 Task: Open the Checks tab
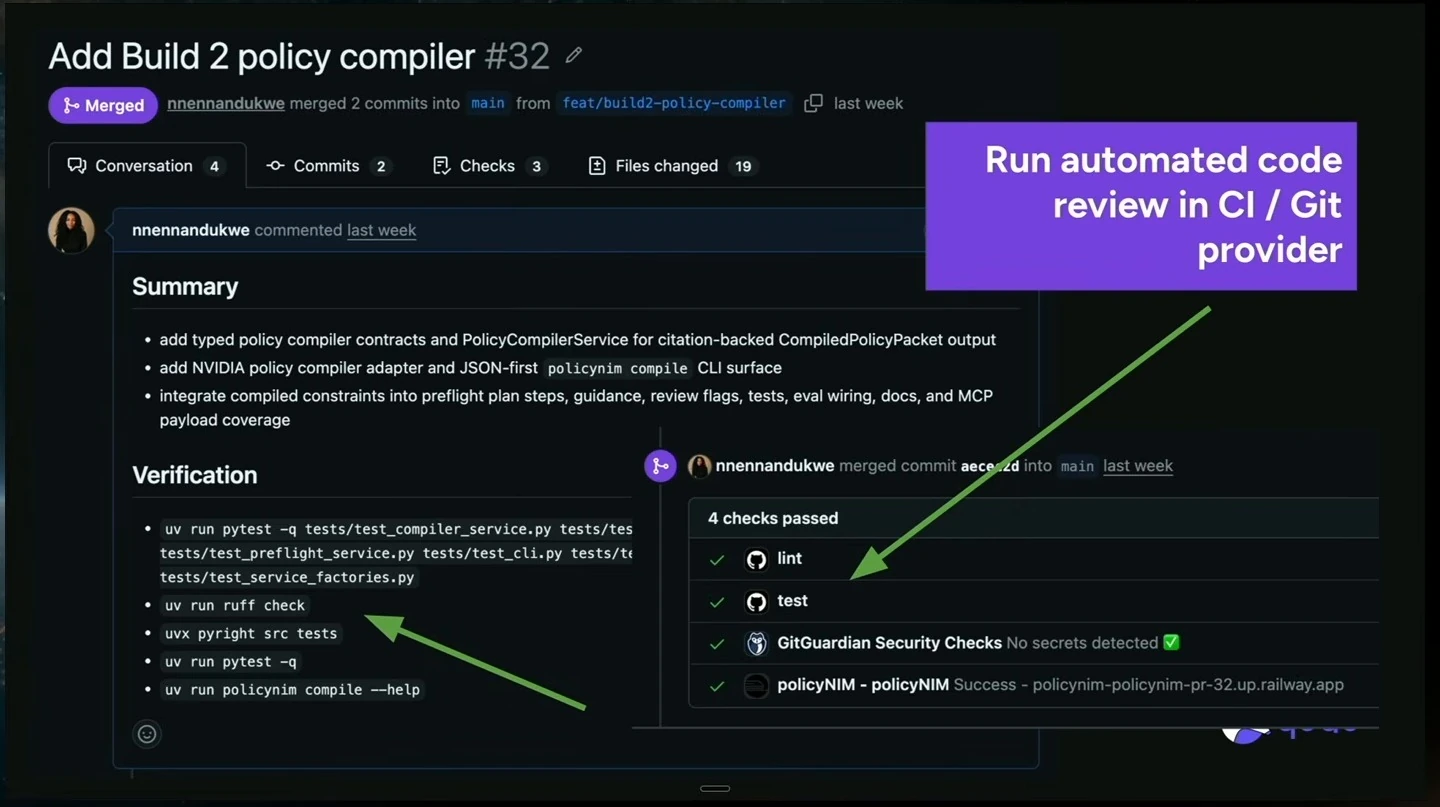[489, 166]
